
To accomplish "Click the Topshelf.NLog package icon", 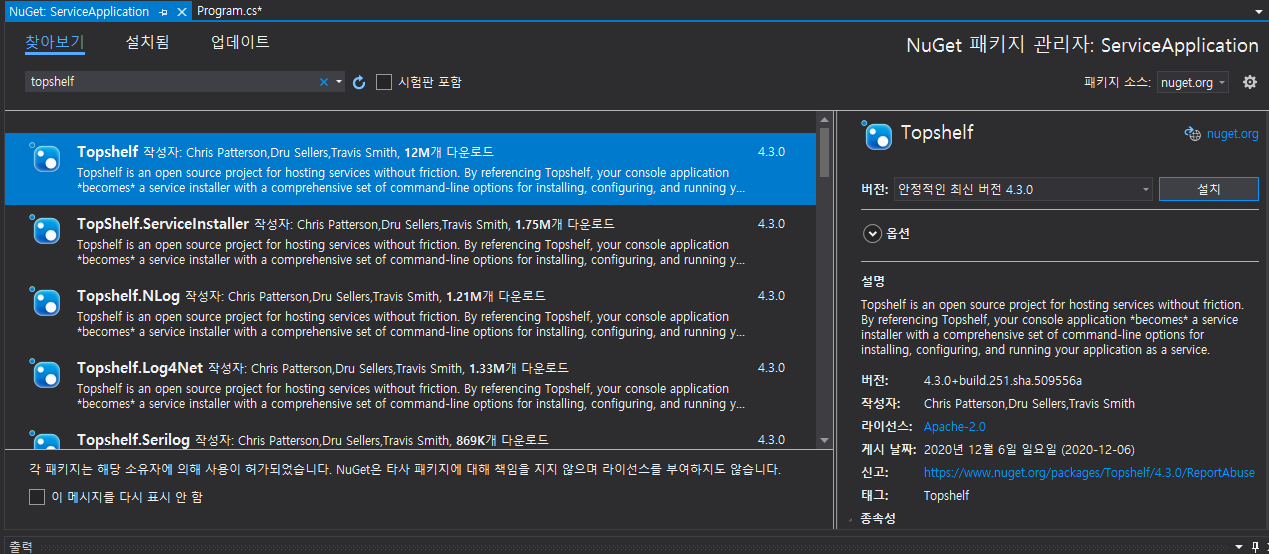I will coord(46,302).
